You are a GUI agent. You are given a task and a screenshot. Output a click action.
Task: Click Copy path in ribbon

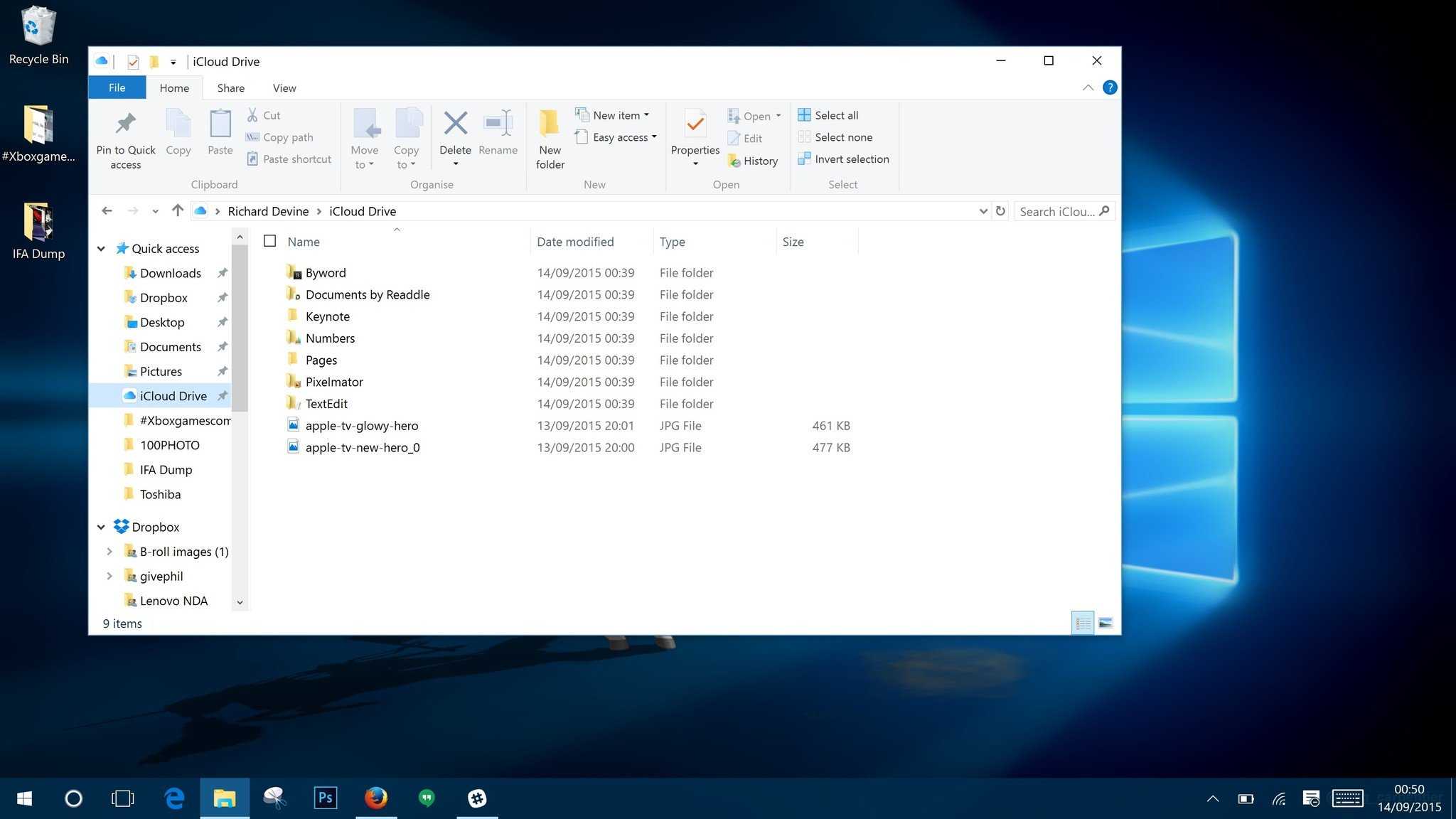(x=279, y=137)
